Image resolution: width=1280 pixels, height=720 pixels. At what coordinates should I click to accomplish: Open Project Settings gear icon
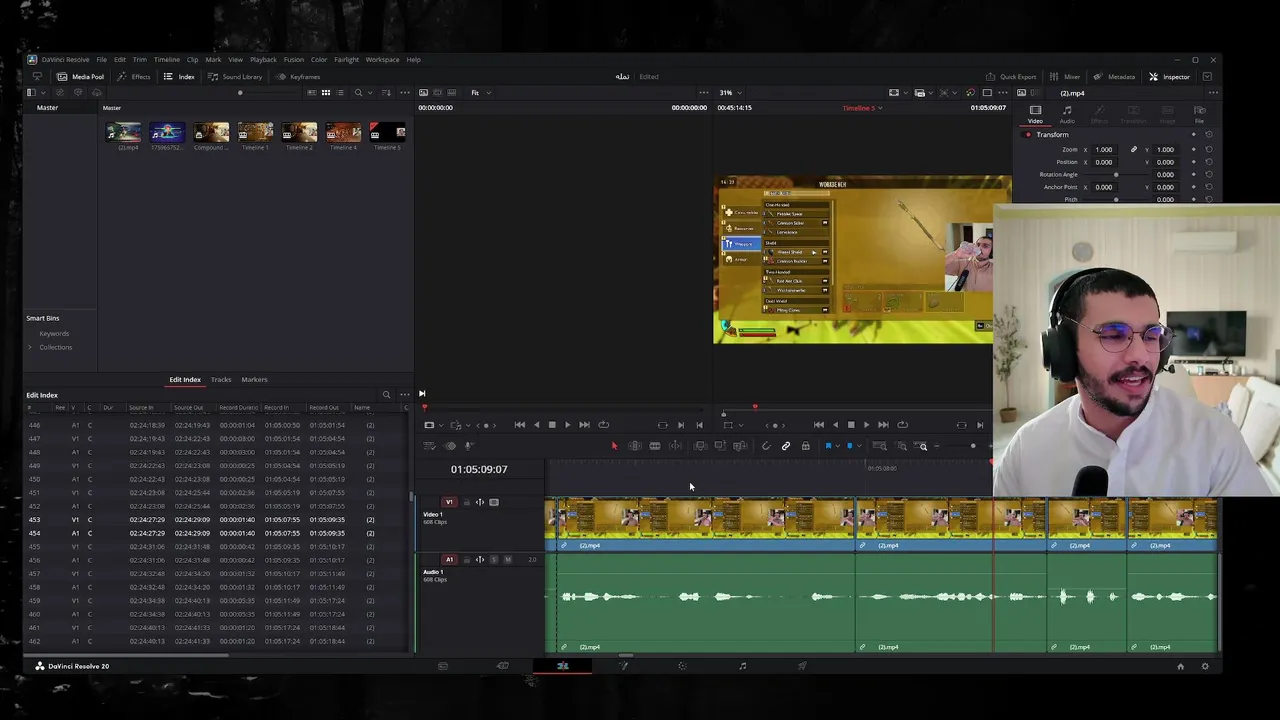pos(1205,666)
